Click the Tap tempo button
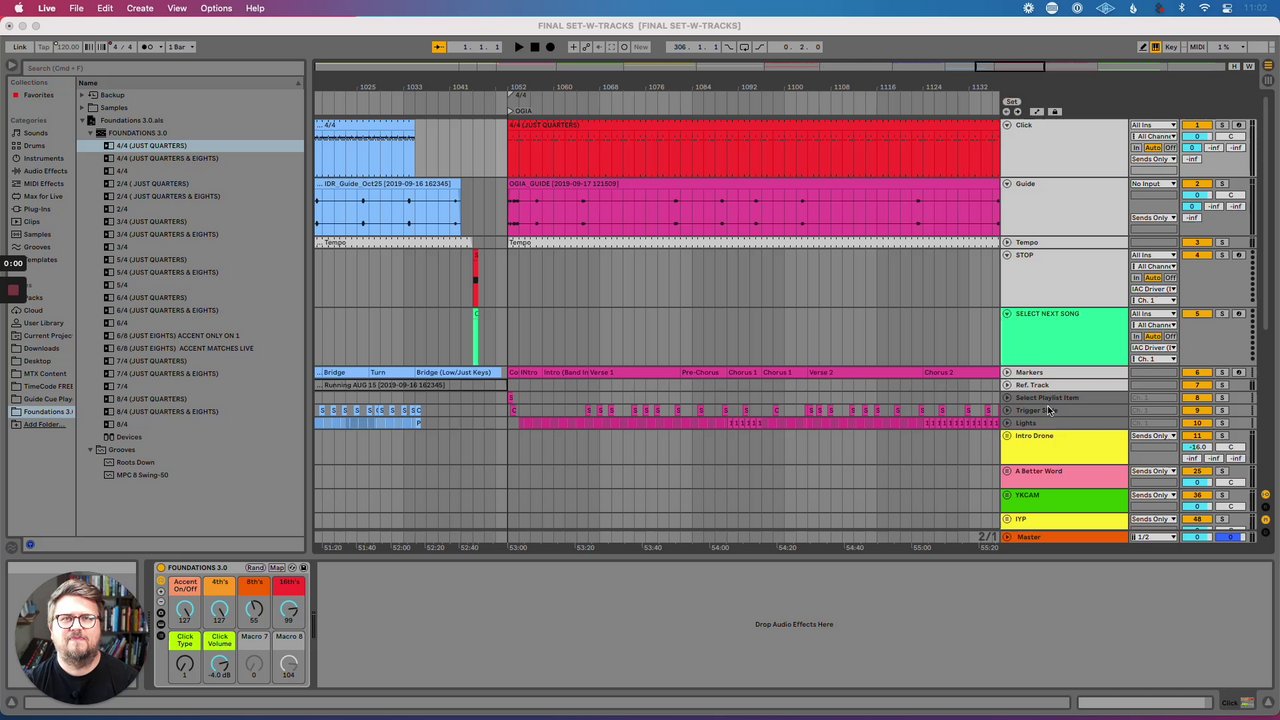The image size is (1280, 720). click(44, 47)
